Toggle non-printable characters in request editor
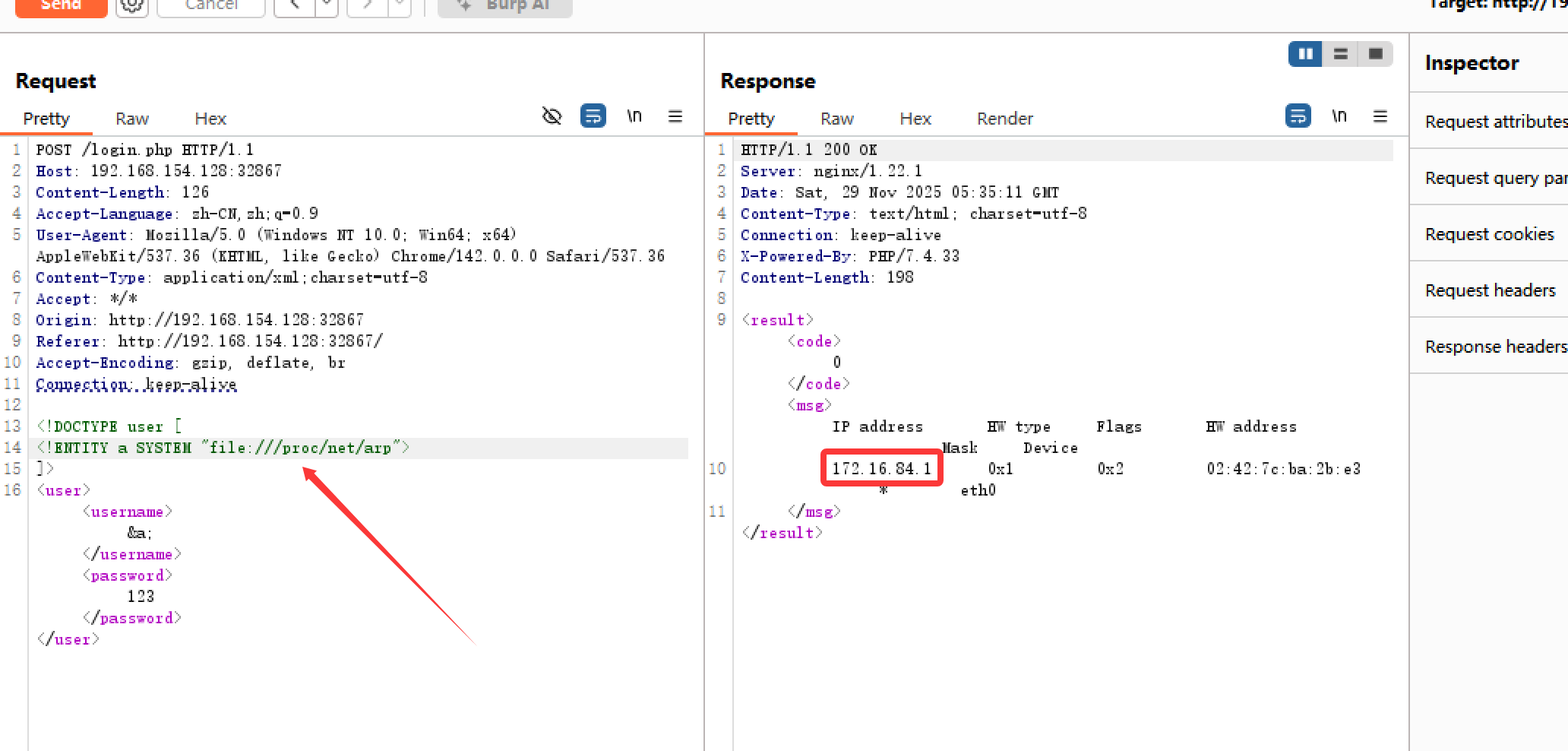 tap(634, 116)
